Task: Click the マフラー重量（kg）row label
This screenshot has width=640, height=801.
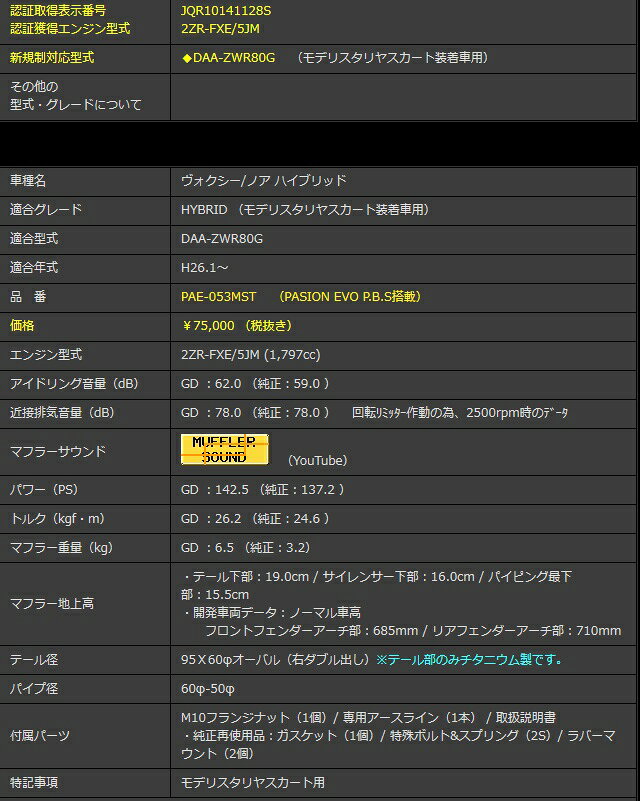Action: click(61, 547)
